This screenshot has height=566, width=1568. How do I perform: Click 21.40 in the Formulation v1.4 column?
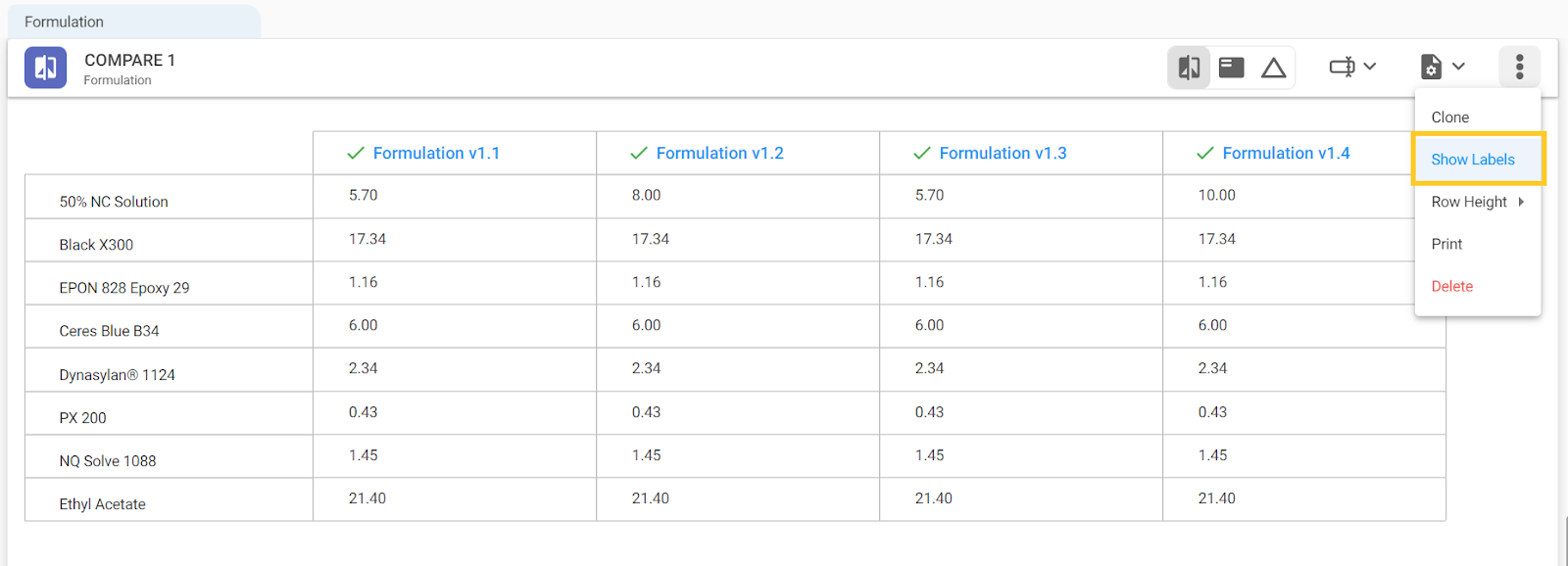[x=1216, y=498]
